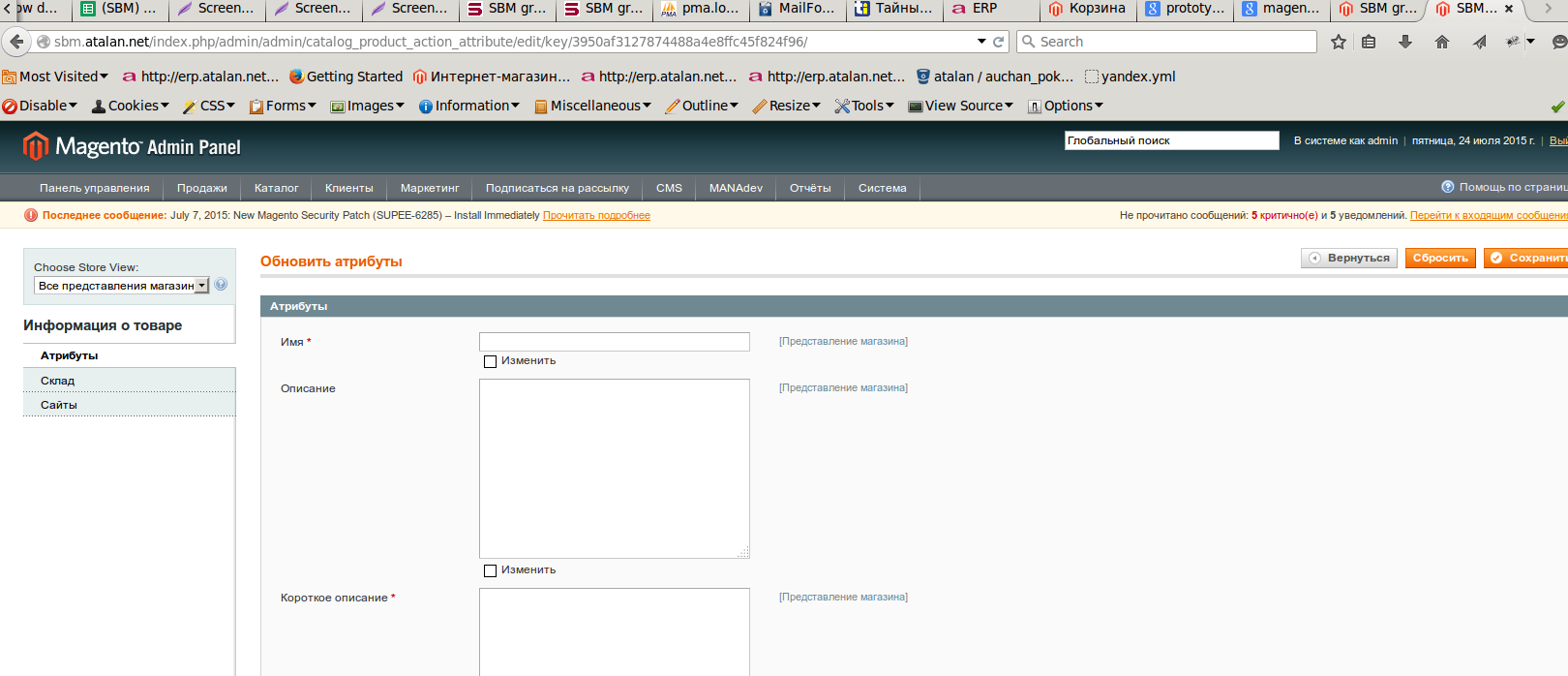This screenshot has height=676, width=1568.
Task: Click the store view help icon
Action: point(221,285)
